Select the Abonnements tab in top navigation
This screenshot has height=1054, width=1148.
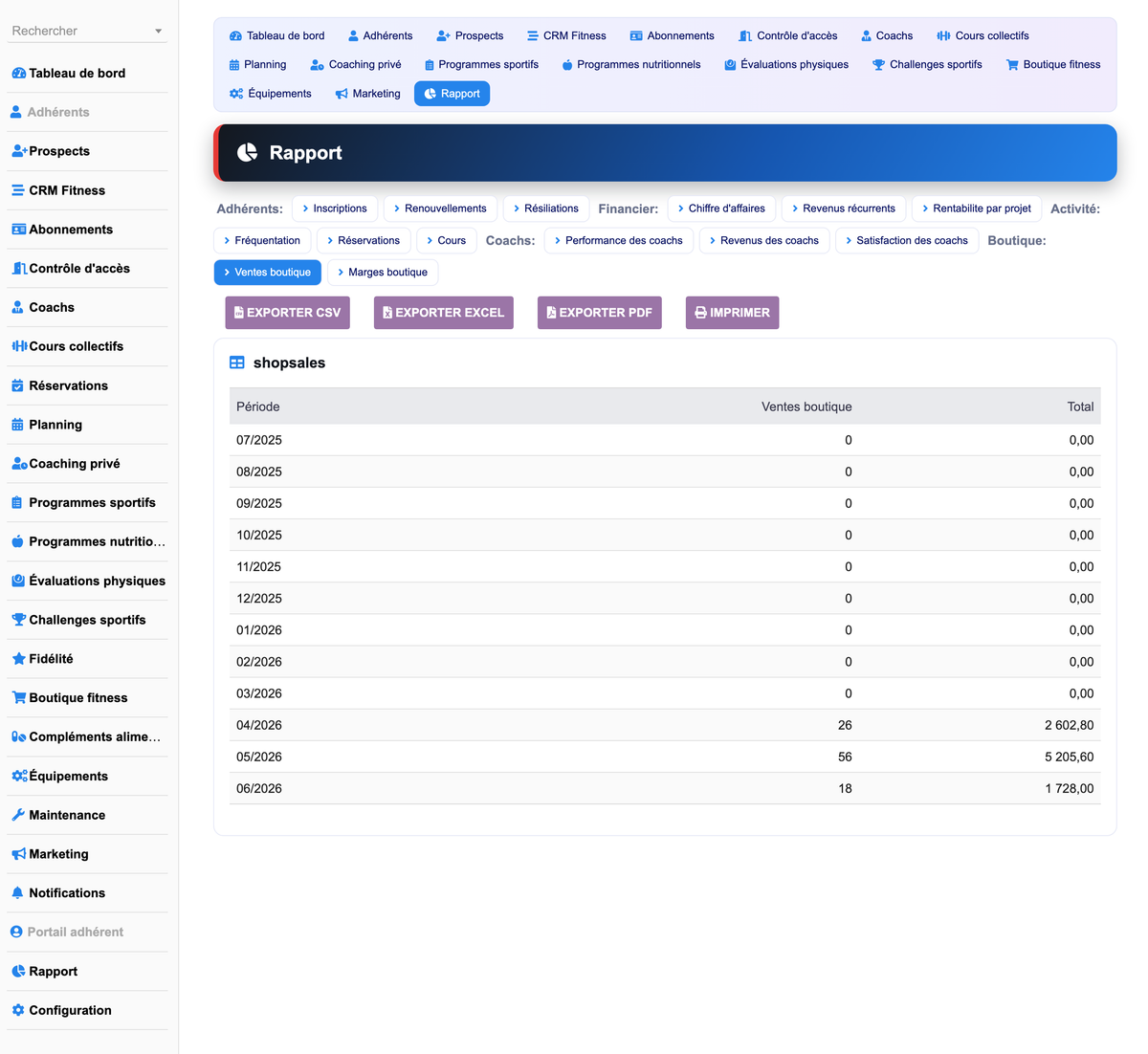672,35
